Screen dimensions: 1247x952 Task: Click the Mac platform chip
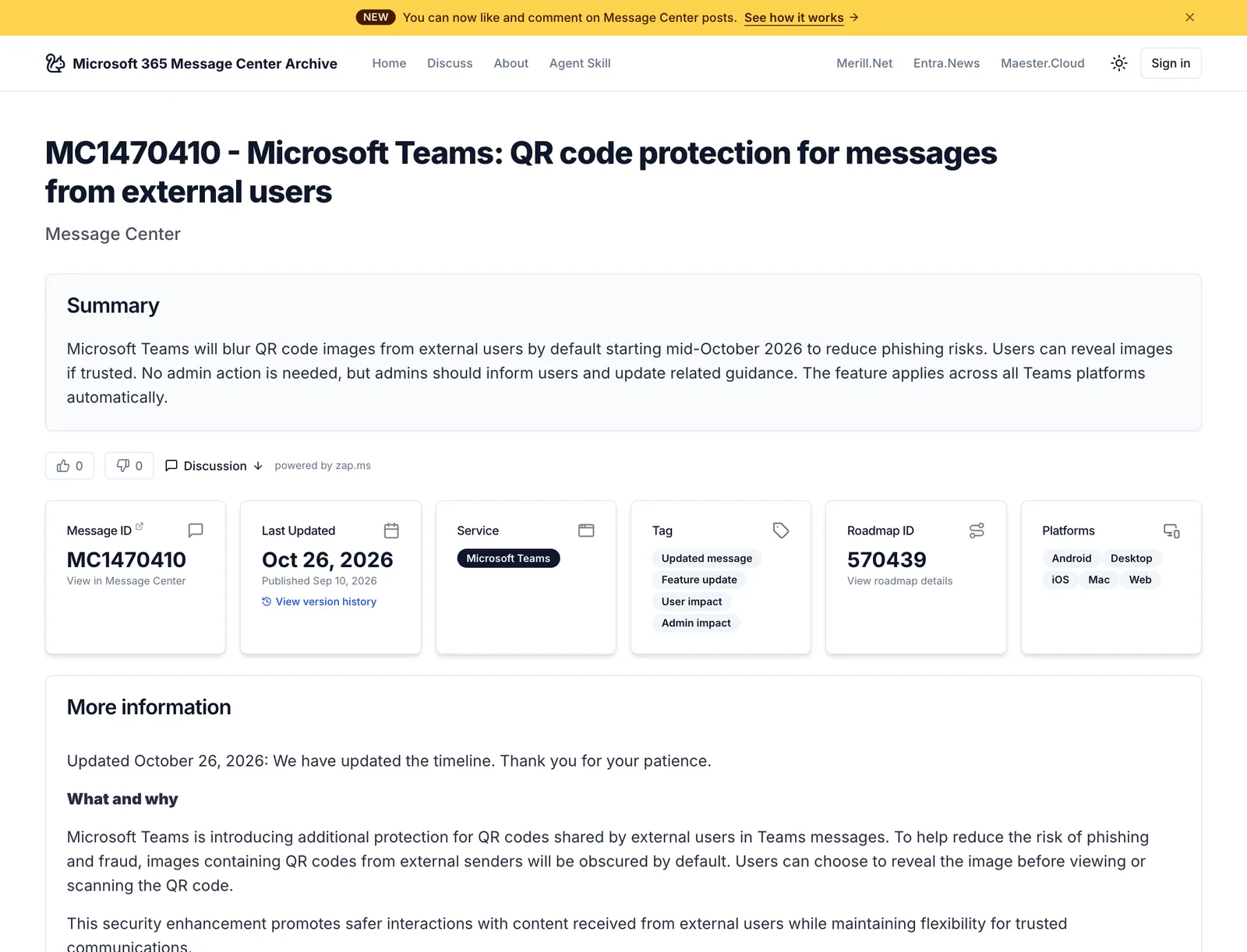[x=1099, y=580]
